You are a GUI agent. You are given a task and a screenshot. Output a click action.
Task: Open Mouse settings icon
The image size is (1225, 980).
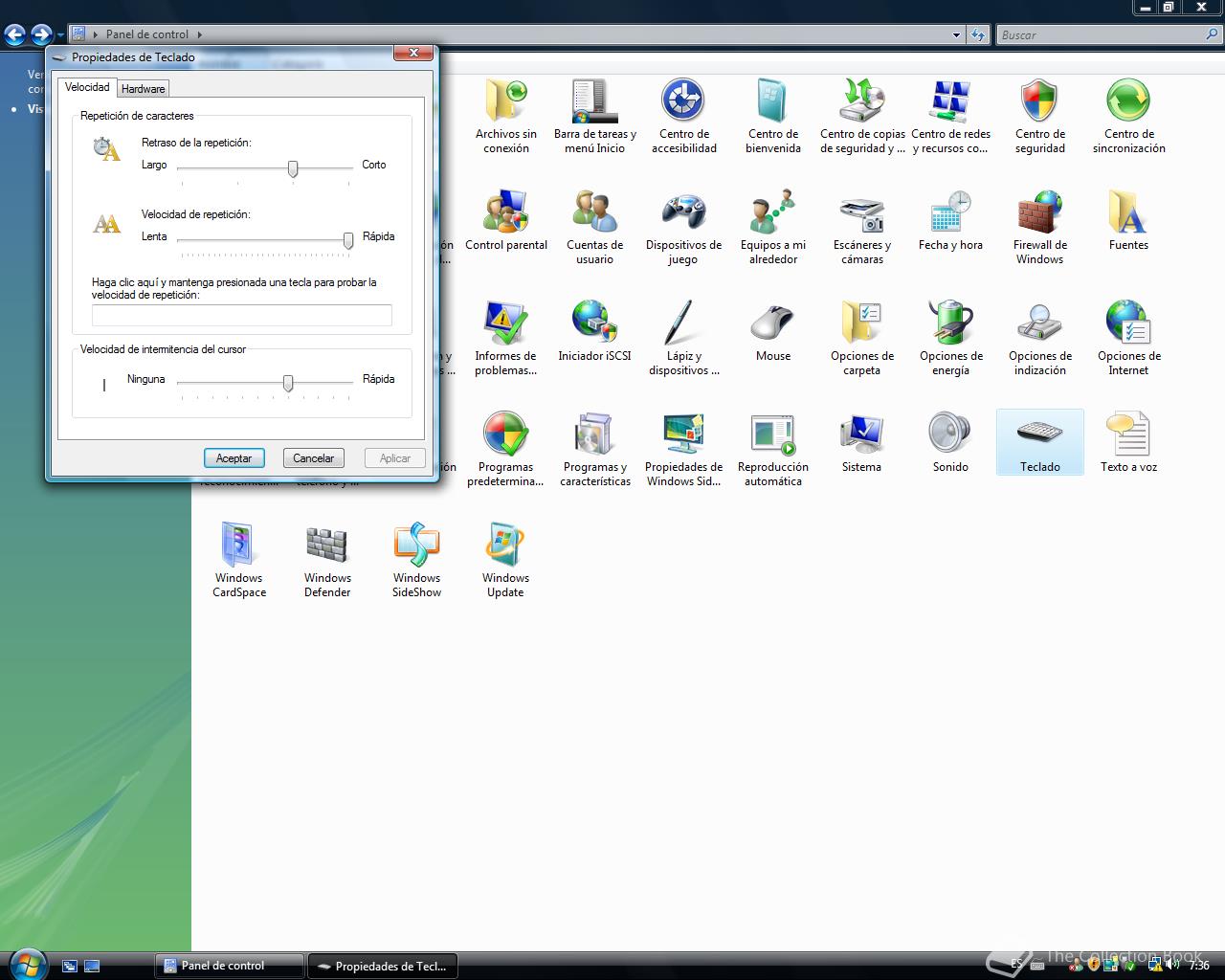tap(772, 333)
